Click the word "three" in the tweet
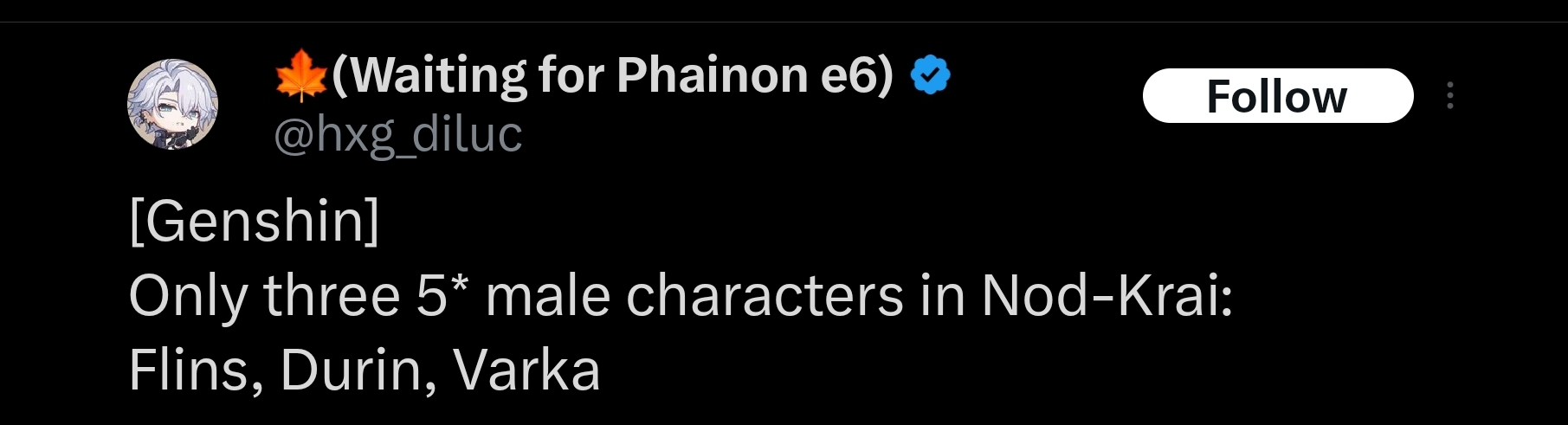 pyautogui.click(x=332, y=296)
